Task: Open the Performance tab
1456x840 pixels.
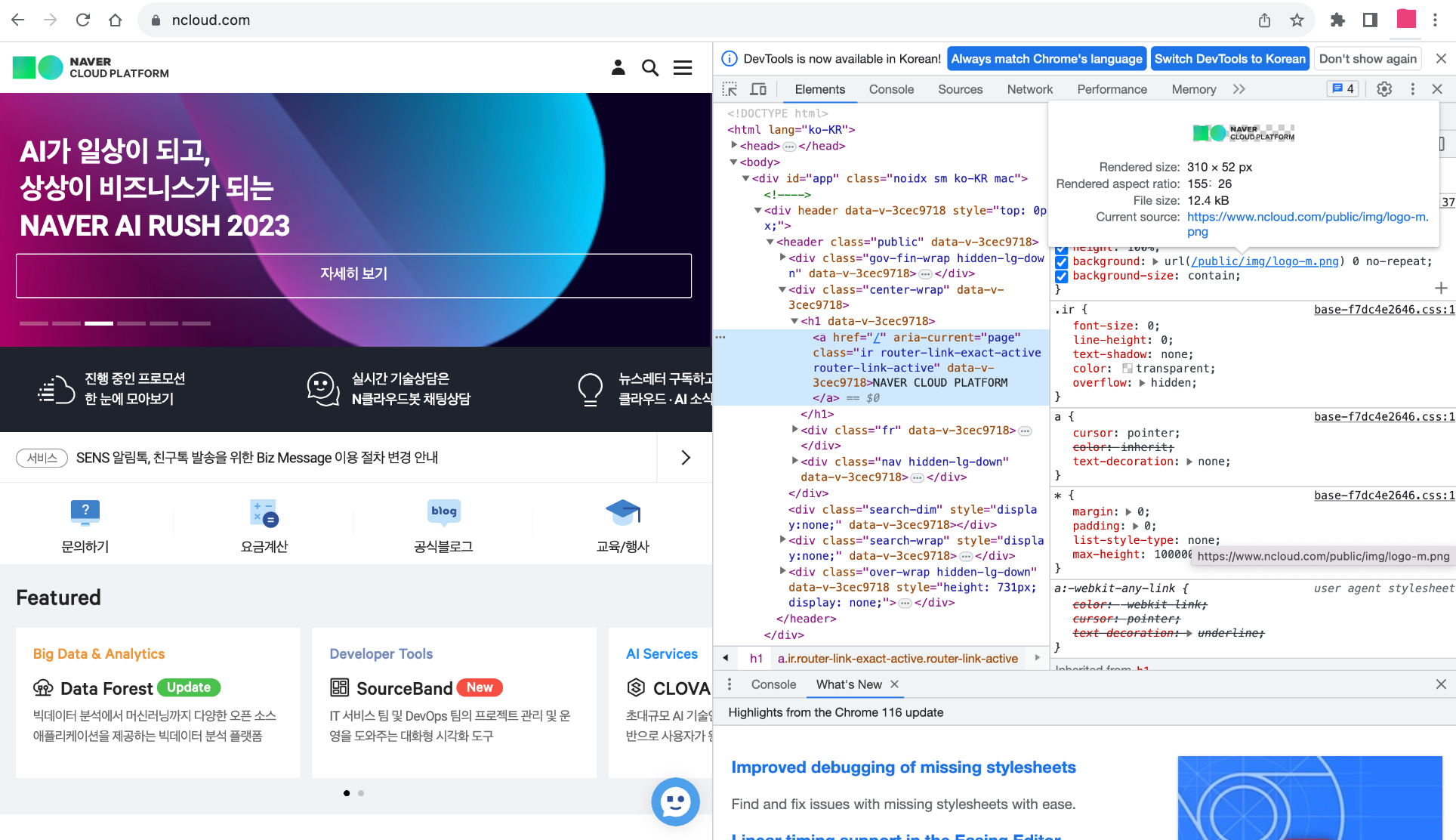Action: tap(1112, 89)
